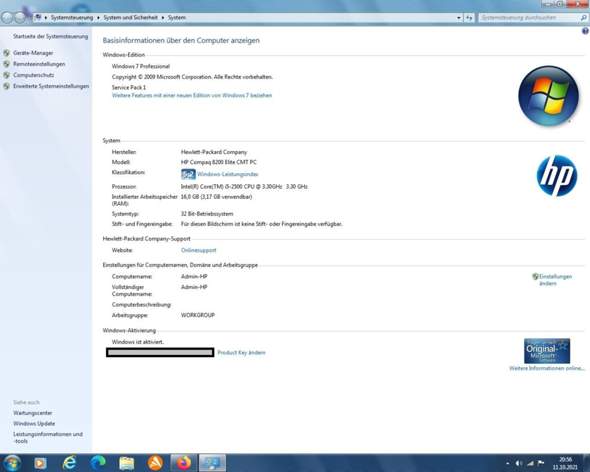Click the System control panel taskbar button
This screenshot has height=472, width=590.
tap(212, 463)
